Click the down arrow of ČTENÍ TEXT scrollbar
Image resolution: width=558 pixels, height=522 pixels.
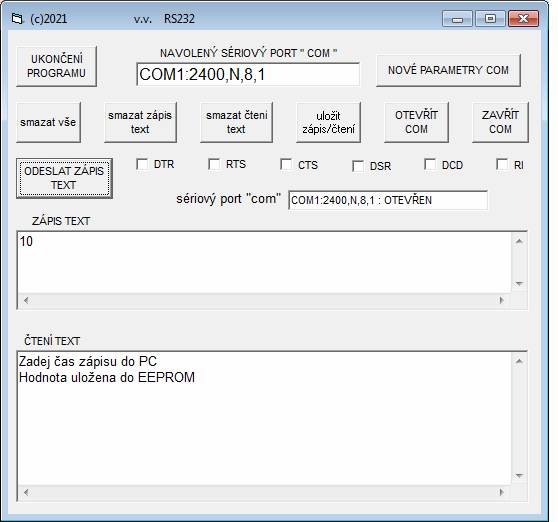[x=519, y=476]
